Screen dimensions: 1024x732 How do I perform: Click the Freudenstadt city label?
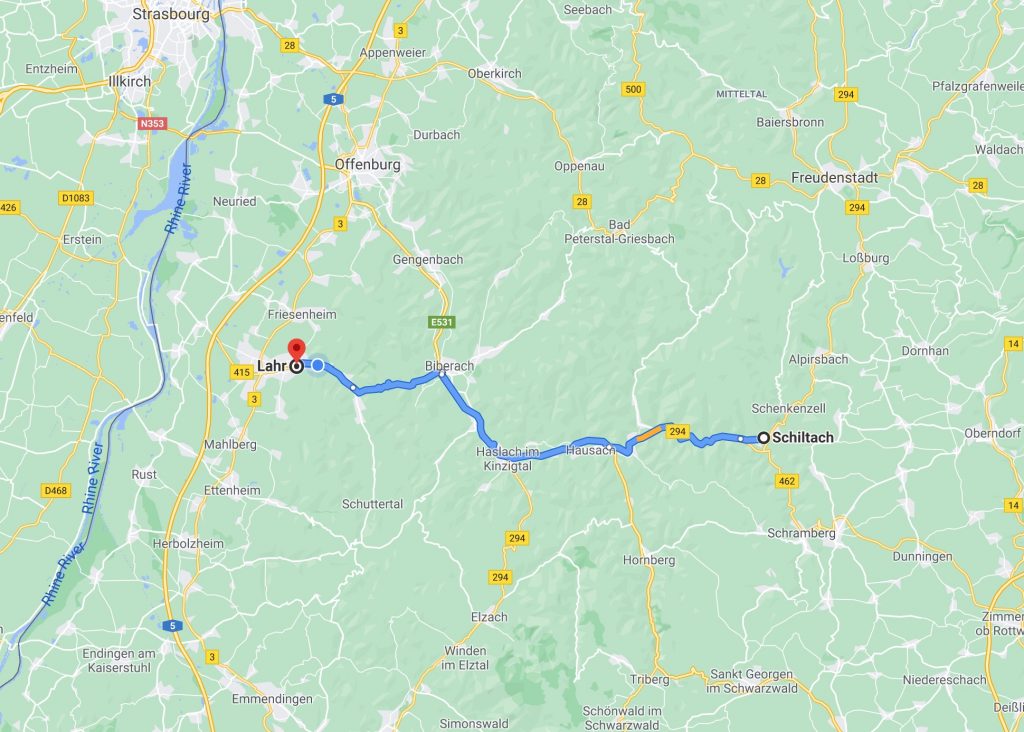tap(834, 178)
